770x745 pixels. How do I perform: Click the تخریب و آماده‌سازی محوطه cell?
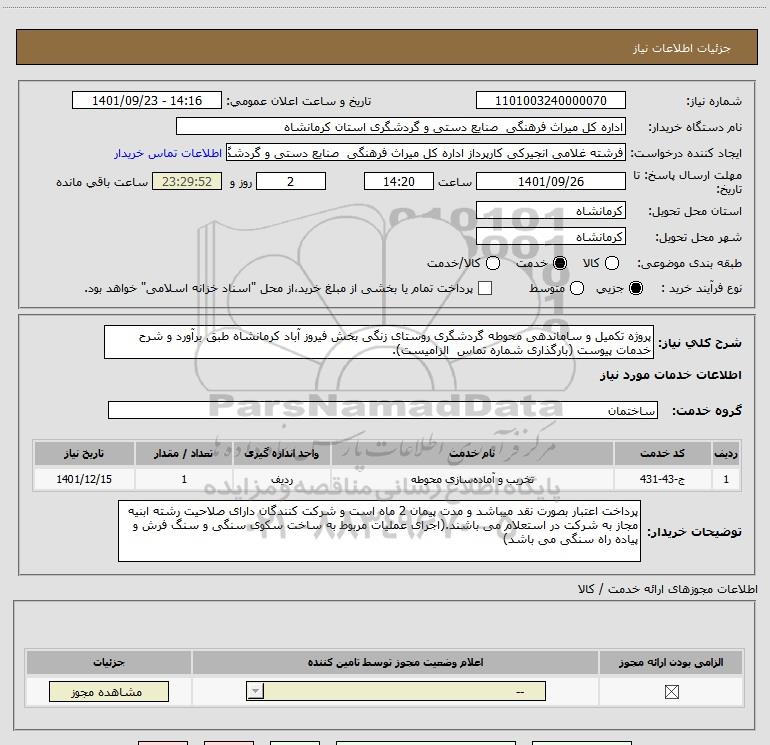click(x=472, y=479)
